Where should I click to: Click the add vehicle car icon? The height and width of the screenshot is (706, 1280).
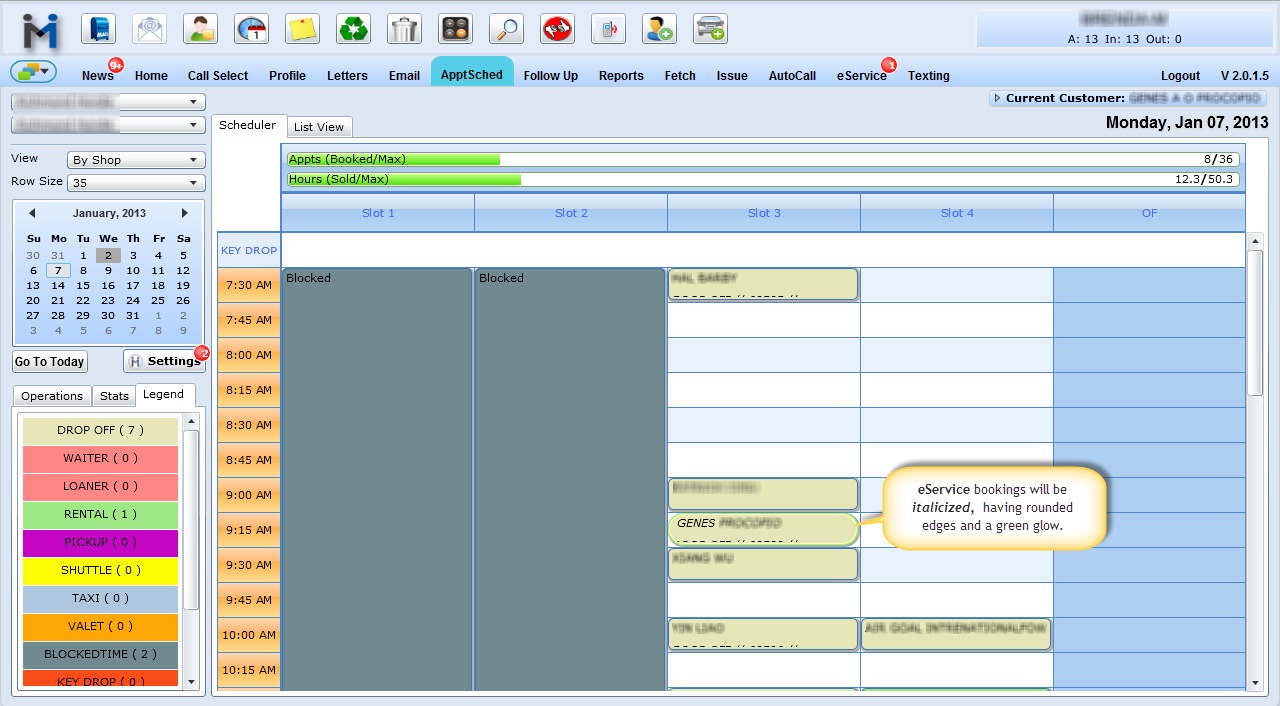tap(710, 29)
